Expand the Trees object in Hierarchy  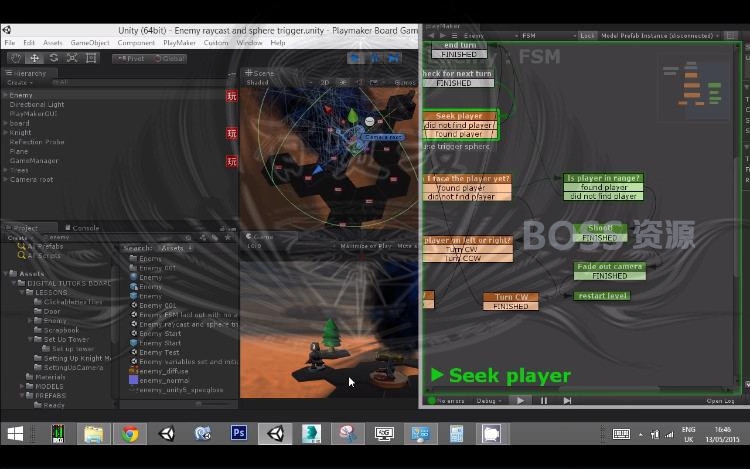coord(5,170)
